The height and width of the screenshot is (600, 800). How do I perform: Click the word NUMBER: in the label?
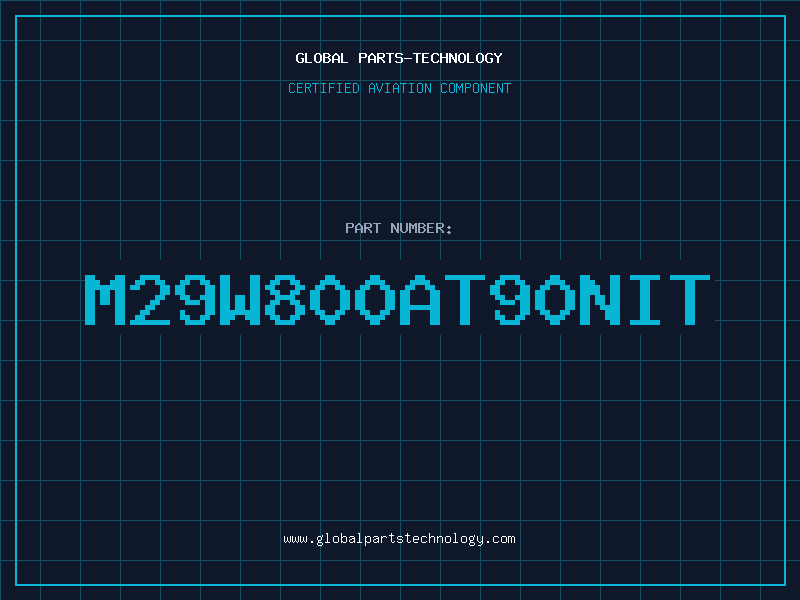[x=421, y=228]
